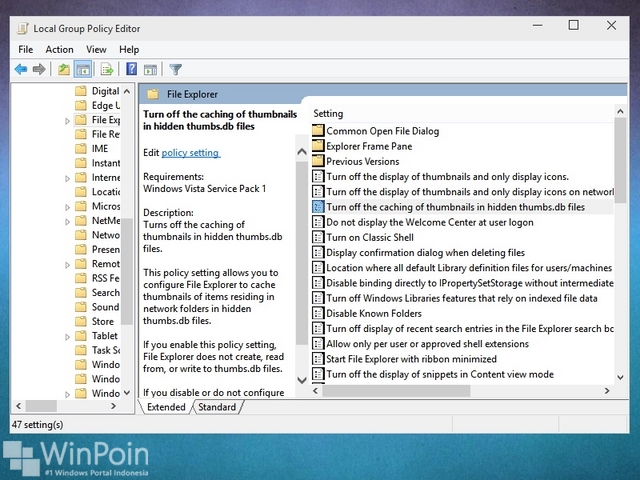640x480 pixels.
Task: Select the Task Scheduler tree item
Action: click(x=98, y=350)
